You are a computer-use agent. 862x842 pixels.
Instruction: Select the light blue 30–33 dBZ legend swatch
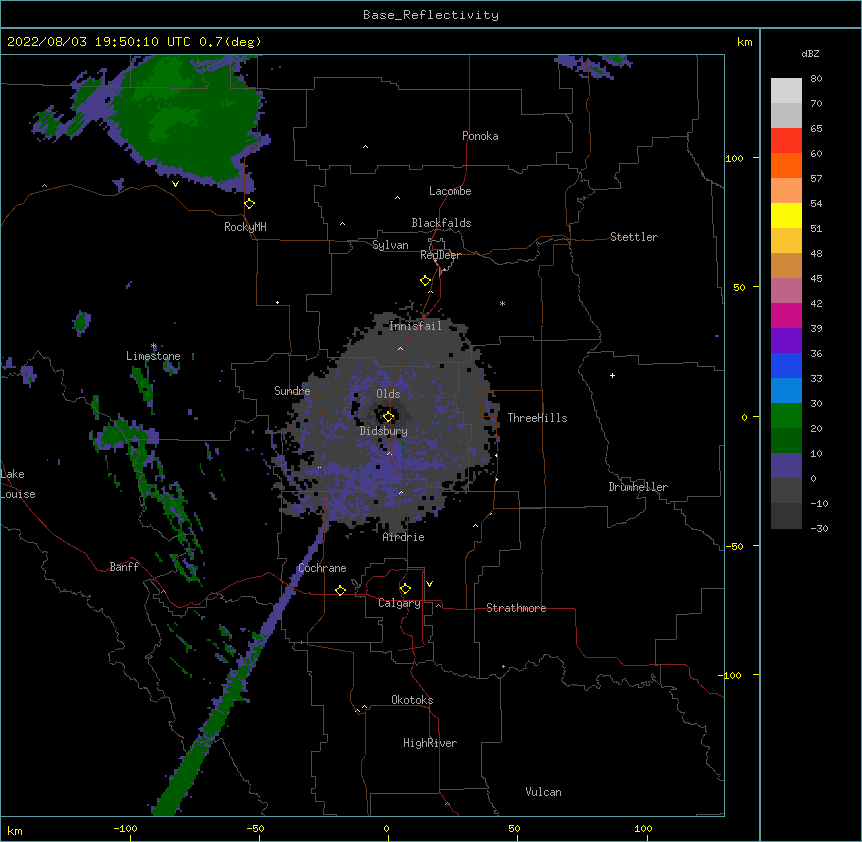(786, 391)
